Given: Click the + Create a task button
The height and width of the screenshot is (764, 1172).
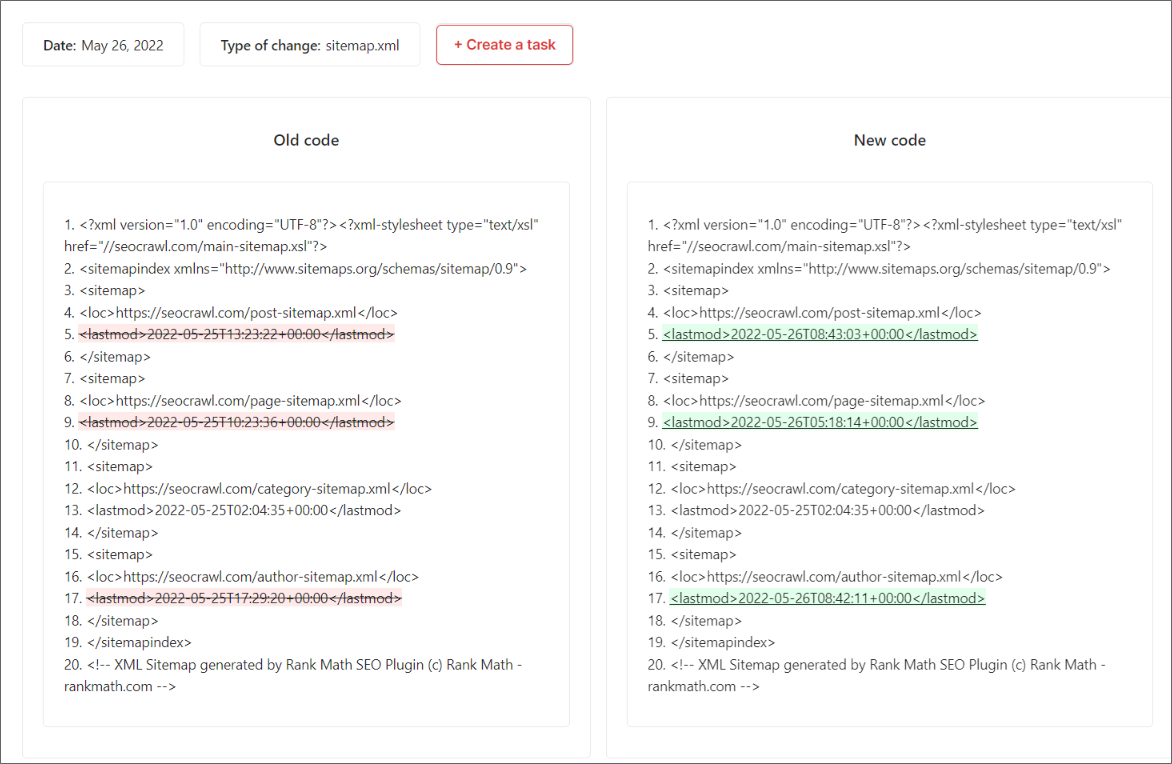Looking at the screenshot, I should click(504, 44).
